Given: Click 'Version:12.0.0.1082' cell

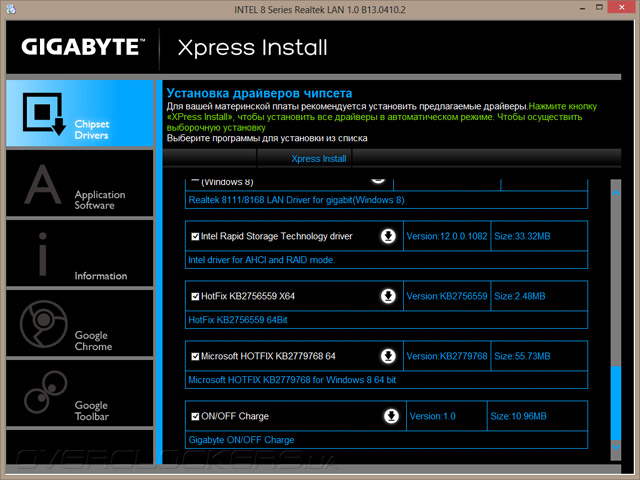Looking at the screenshot, I should [x=447, y=236].
